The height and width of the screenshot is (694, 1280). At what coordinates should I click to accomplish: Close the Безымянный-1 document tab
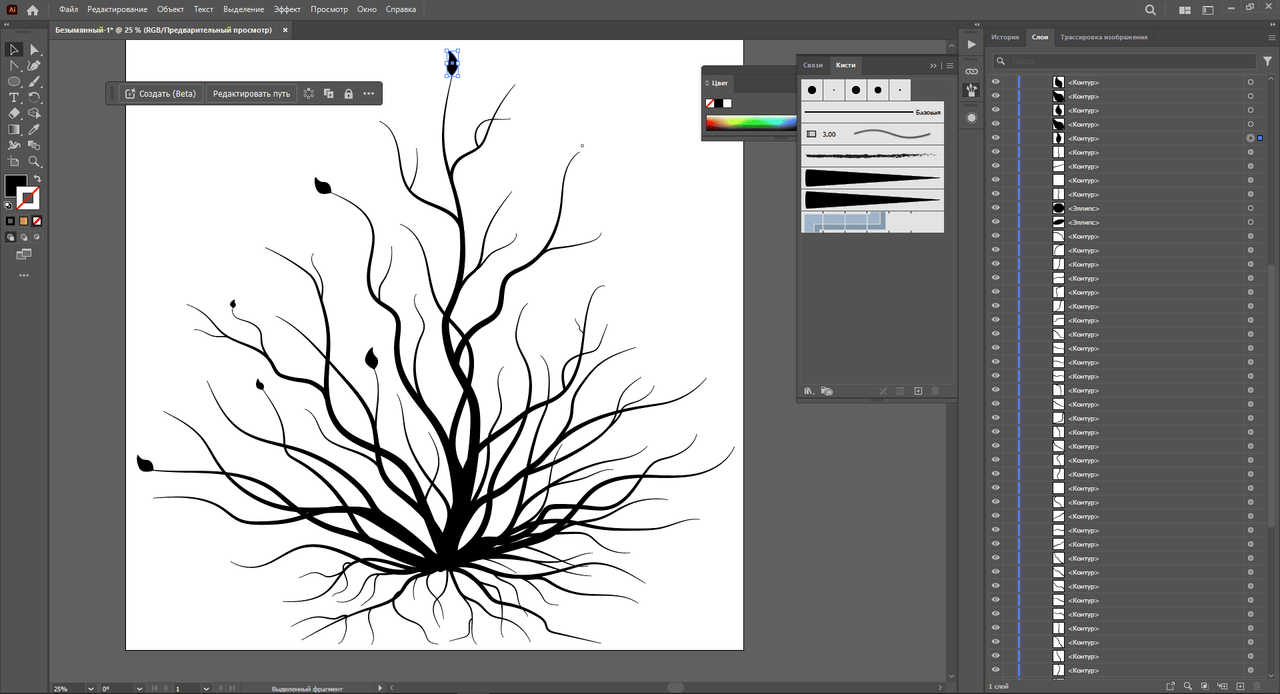(285, 30)
